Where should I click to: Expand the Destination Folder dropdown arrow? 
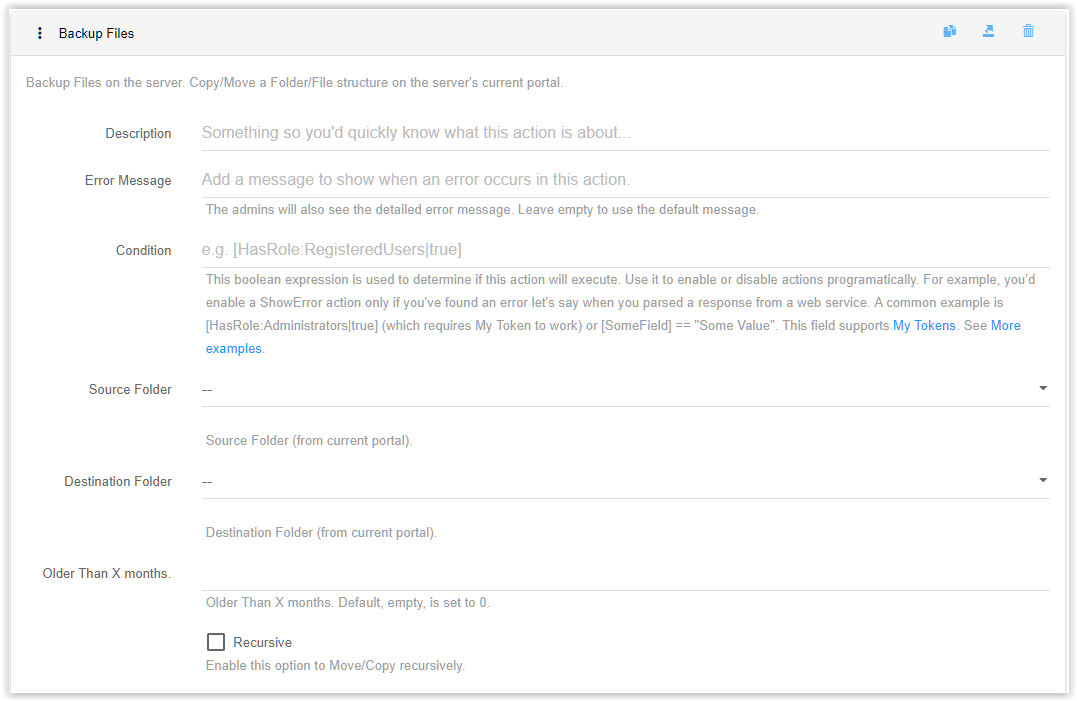1043,481
